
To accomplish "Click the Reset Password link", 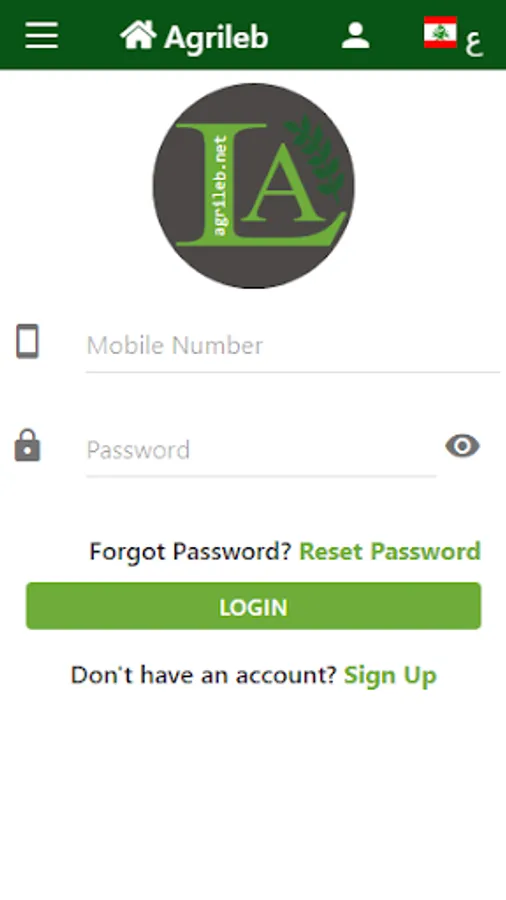I will (x=390, y=551).
